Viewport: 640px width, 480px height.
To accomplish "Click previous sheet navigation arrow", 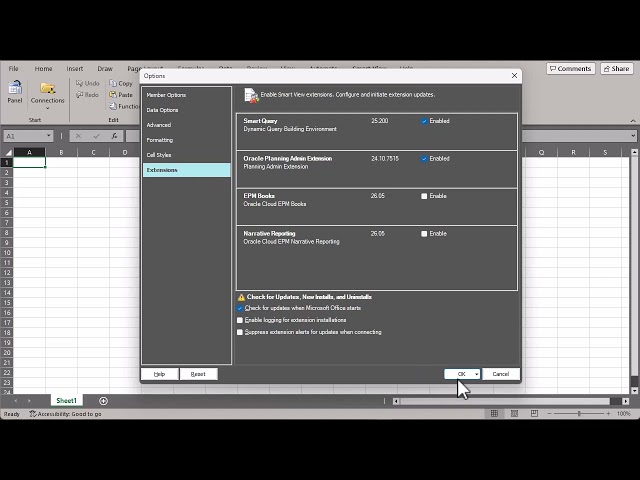I will pyautogui.click(x=16, y=401).
